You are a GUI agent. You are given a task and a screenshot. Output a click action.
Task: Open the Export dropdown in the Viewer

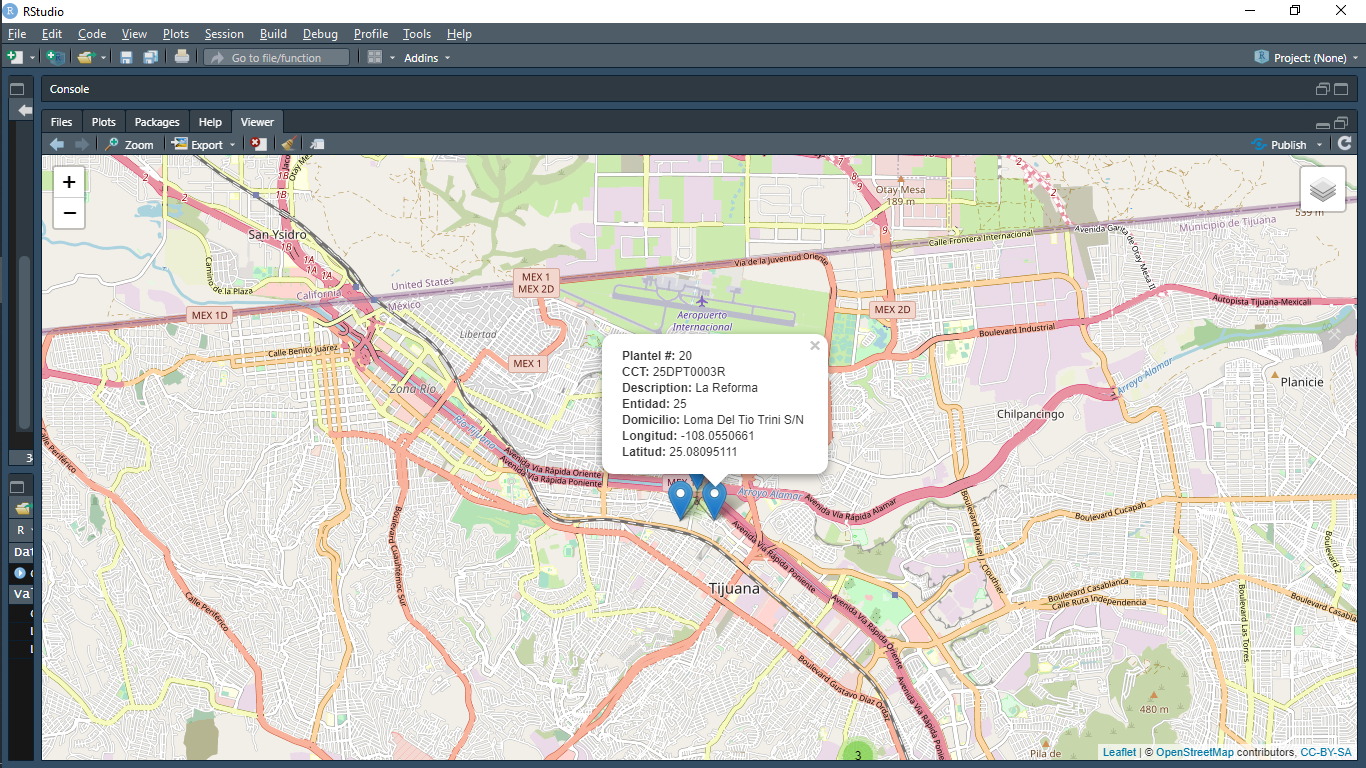click(x=203, y=143)
